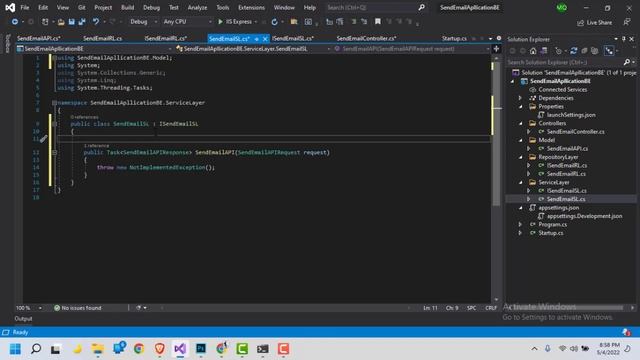Click the Solution Explorer search magnifier

(627, 62)
